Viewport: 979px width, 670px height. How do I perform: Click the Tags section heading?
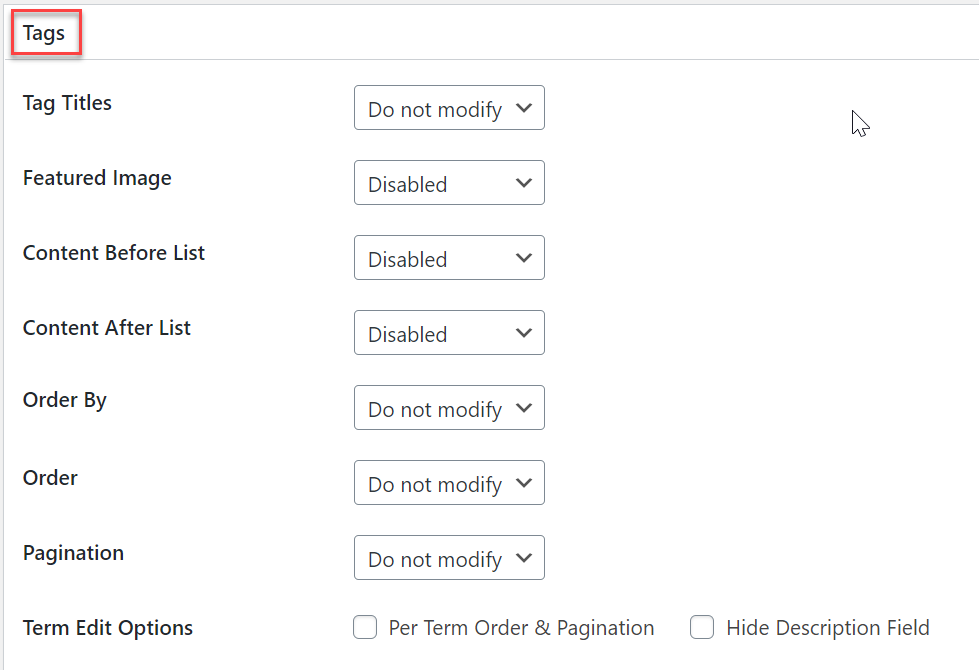pos(44,32)
